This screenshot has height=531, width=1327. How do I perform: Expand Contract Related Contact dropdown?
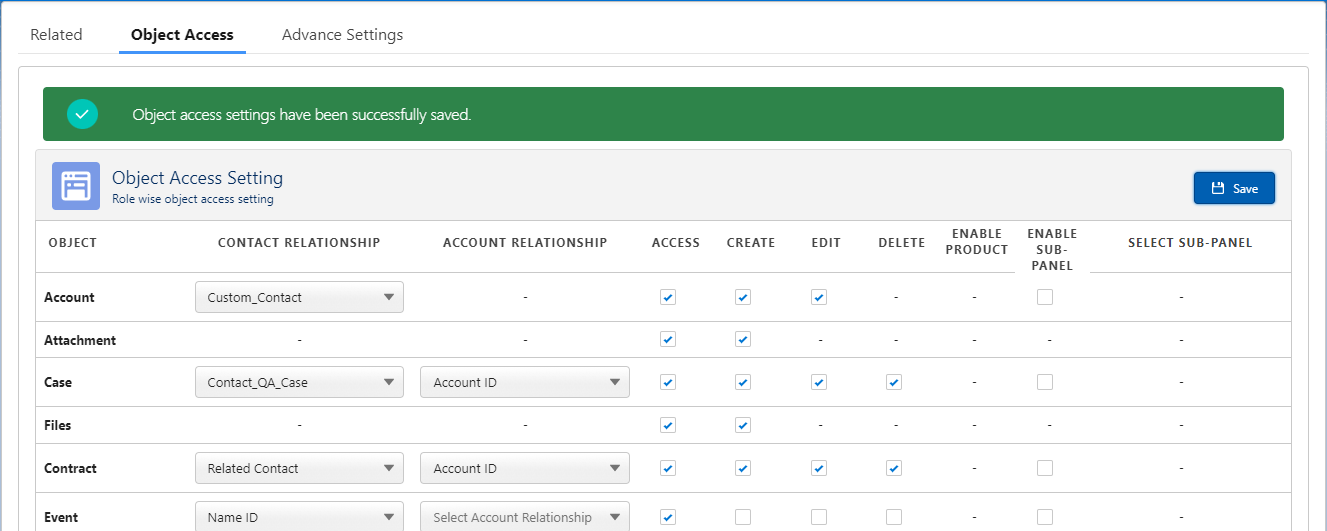[x=299, y=468]
